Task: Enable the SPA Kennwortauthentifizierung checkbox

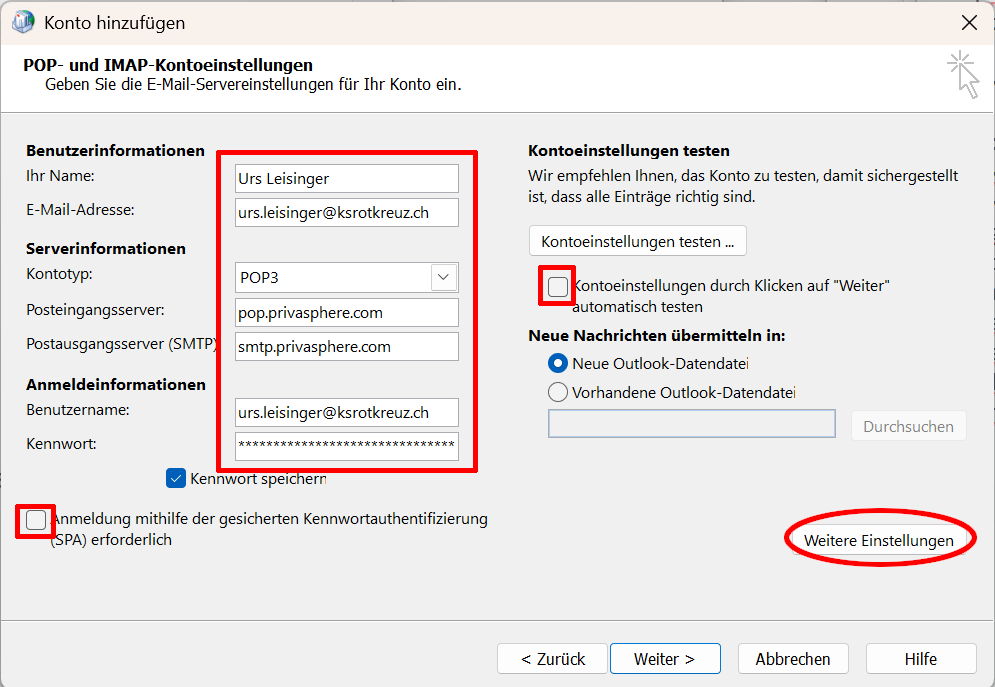Action: (36, 520)
